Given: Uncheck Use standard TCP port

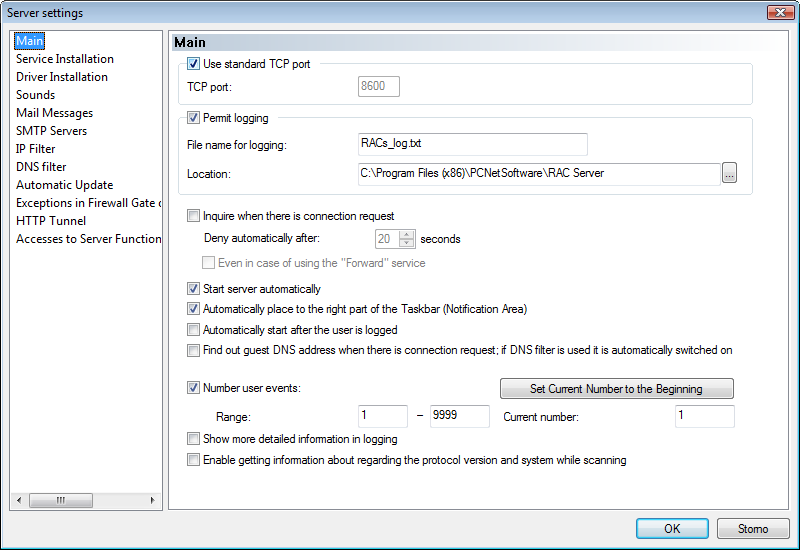Looking at the screenshot, I should tap(193, 64).
